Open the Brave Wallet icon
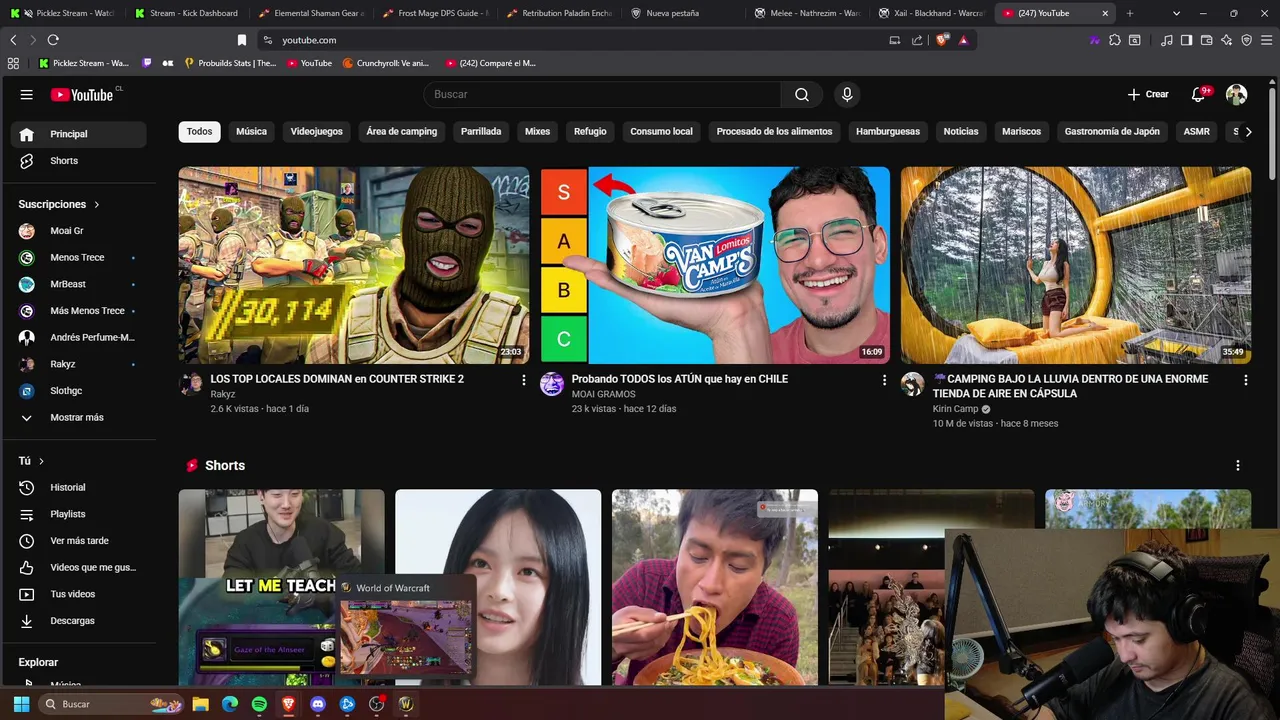 1206,40
